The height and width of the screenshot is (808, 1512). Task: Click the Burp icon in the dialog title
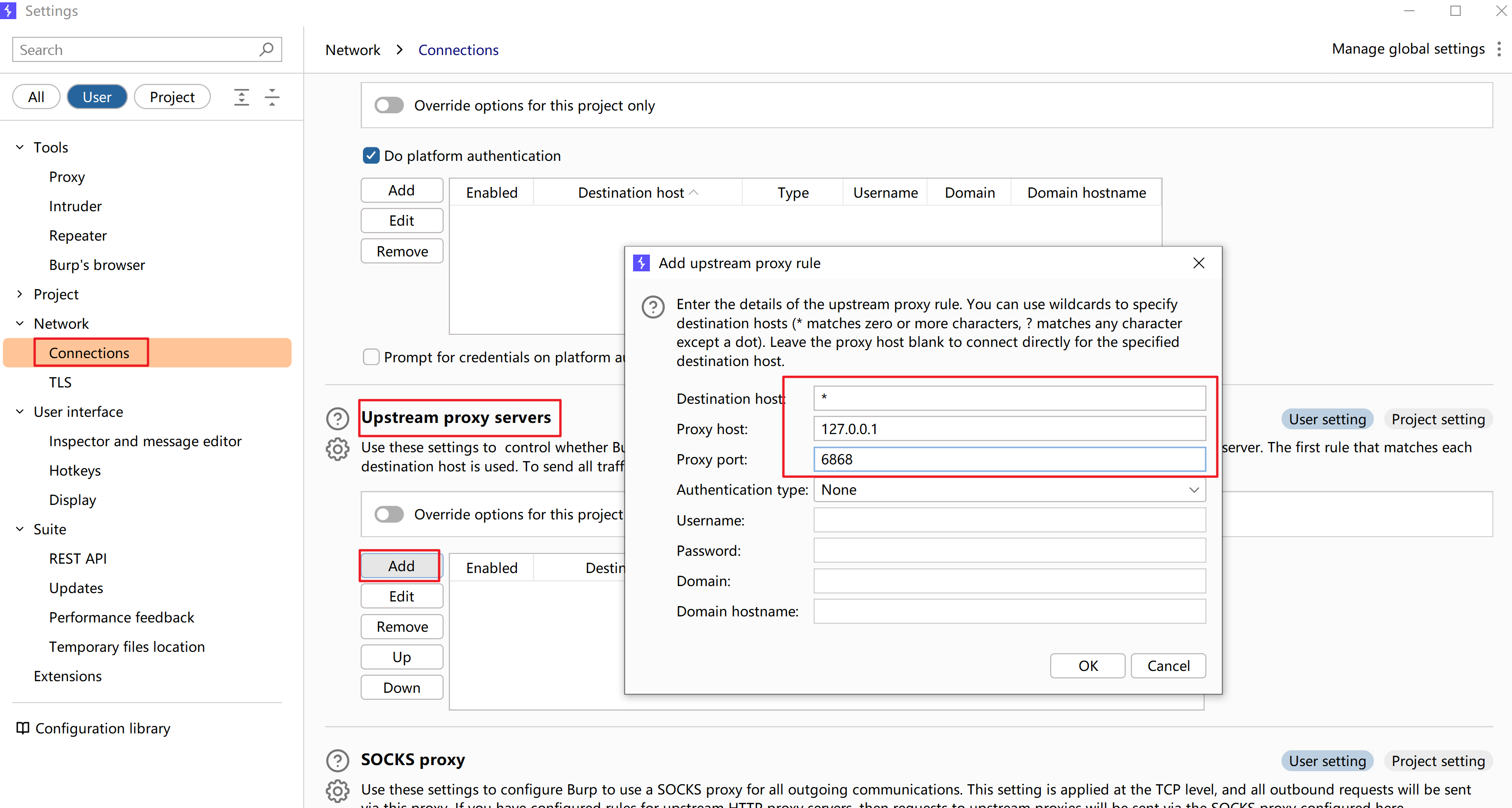[x=641, y=263]
